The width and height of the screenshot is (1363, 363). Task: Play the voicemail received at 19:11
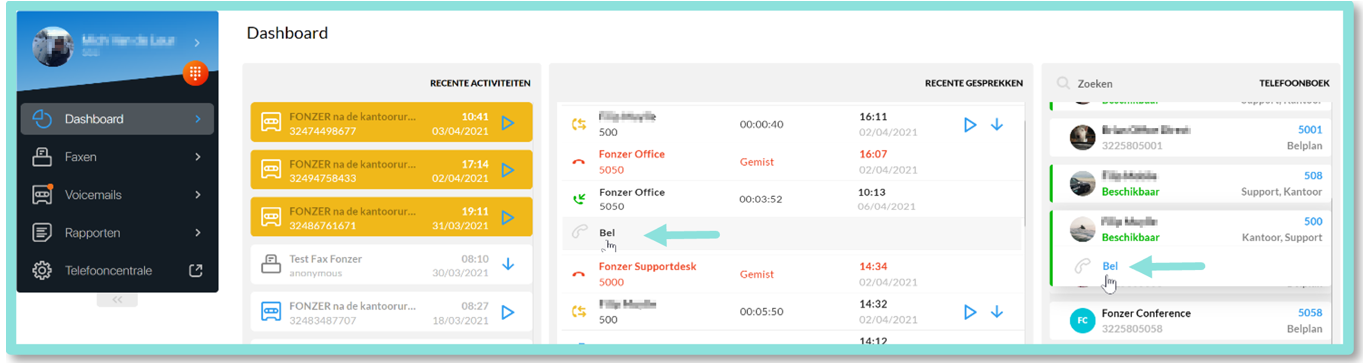pyautogui.click(x=507, y=218)
